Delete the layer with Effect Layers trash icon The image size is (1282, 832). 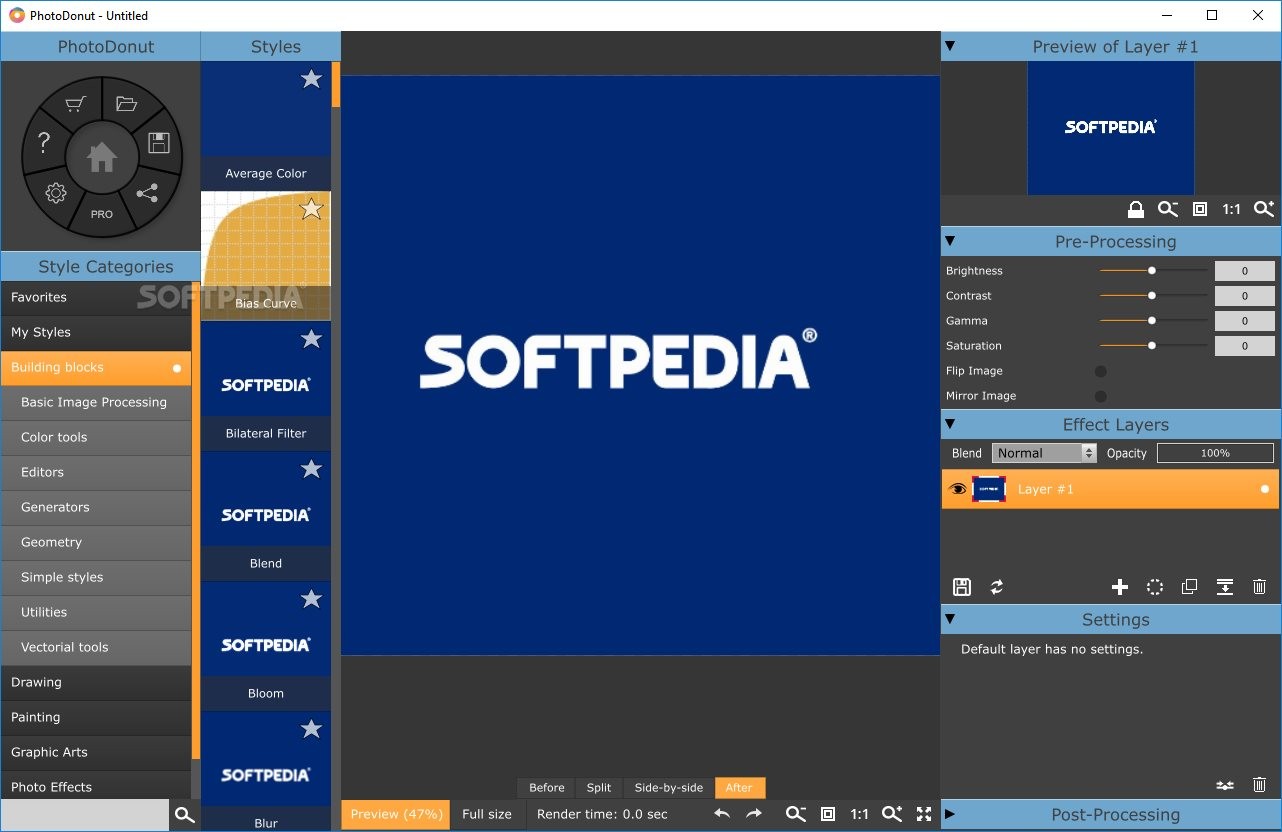tap(1260, 587)
